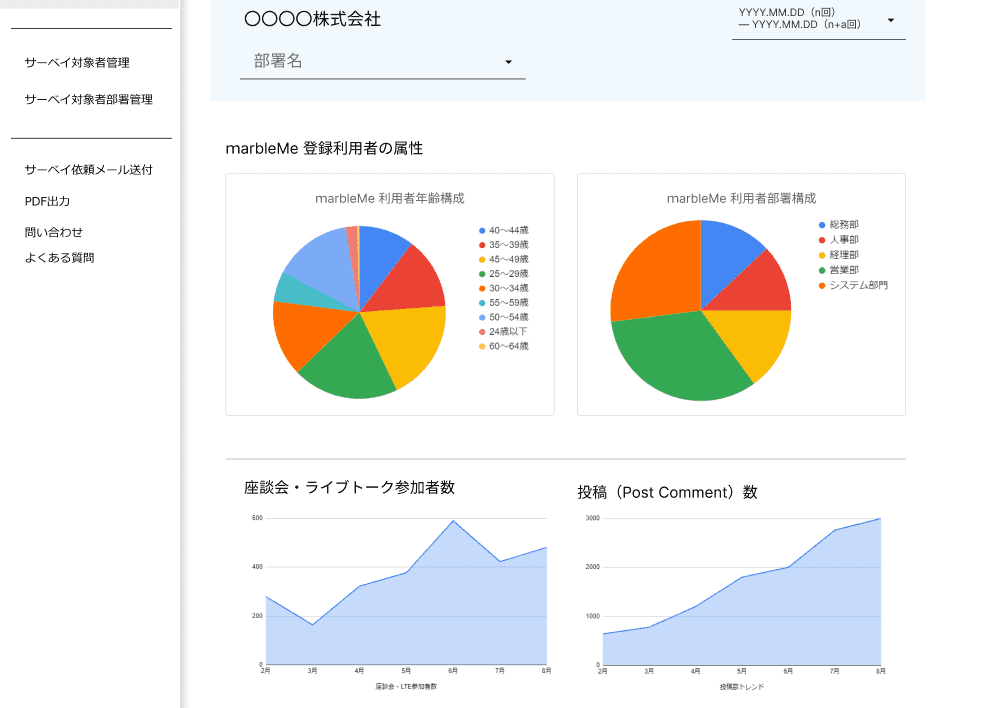Expand the YYYY.MM.DD survey period dropdown
Screen dimensions: 1002x708
(x=818, y=20)
